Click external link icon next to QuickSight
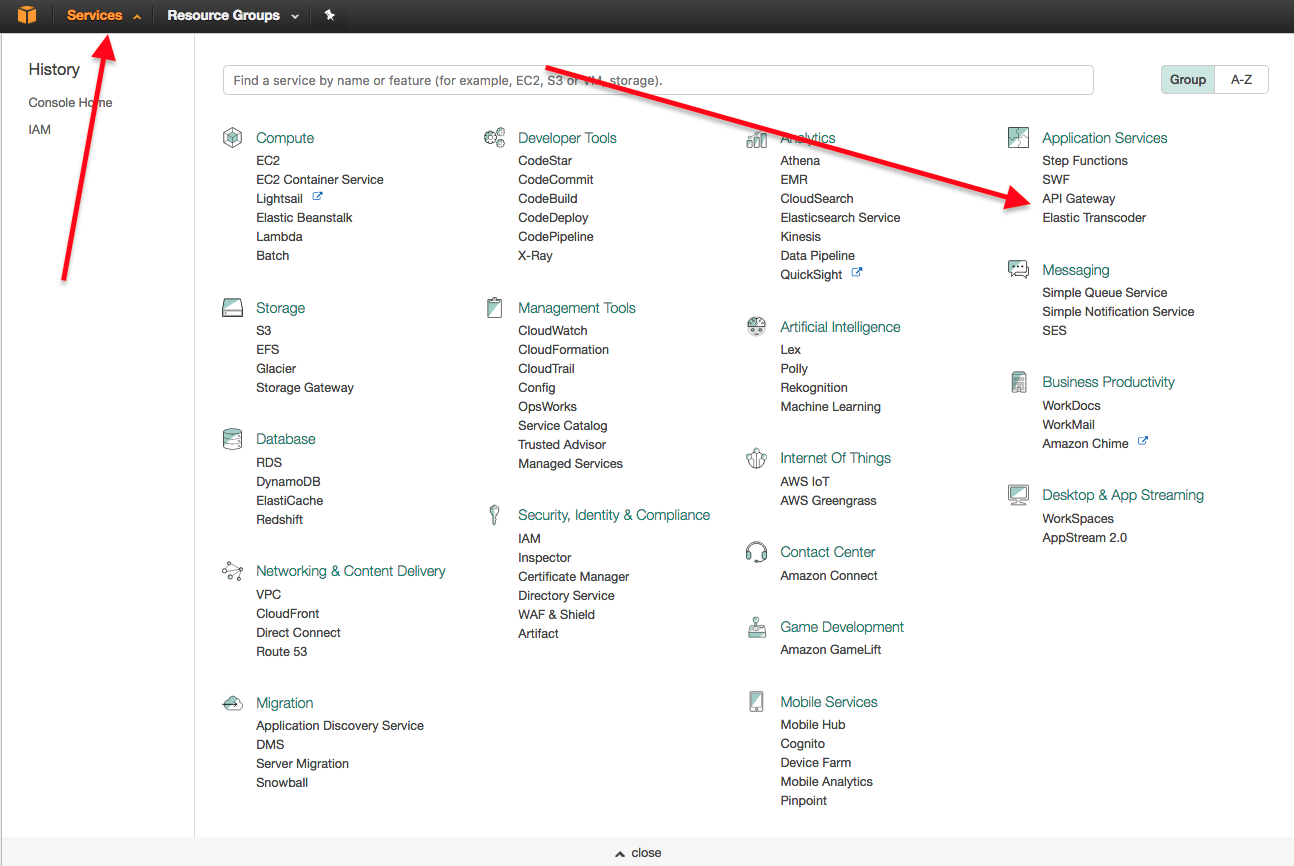The height and width of the screenshot is (866, 1294). (x=857, y=273)
